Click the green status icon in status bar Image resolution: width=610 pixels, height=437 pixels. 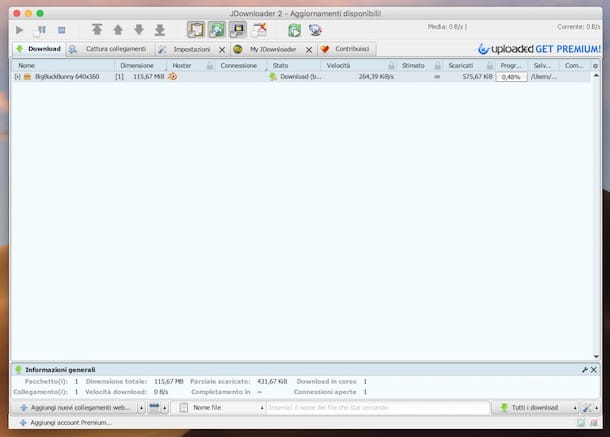(581, 423)
